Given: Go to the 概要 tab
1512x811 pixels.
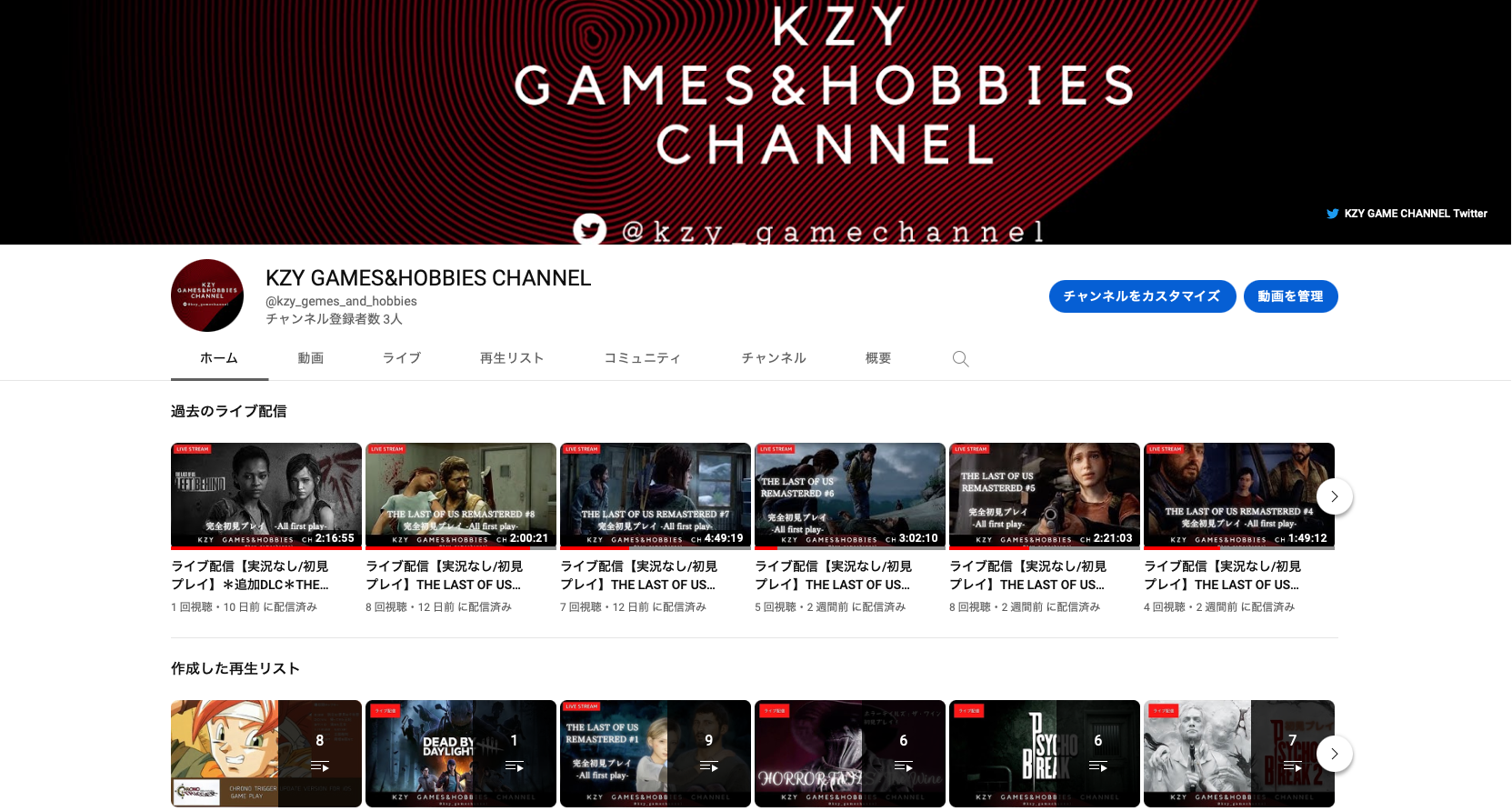Looking at the screenshot, I should pyautogui.click(x=878, y=358).
